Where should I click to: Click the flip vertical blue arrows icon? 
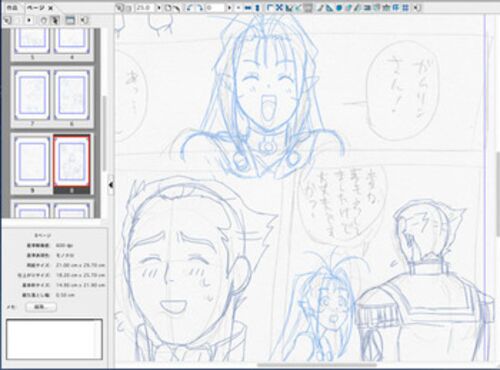pyautogui.click(x=257, y=8)
